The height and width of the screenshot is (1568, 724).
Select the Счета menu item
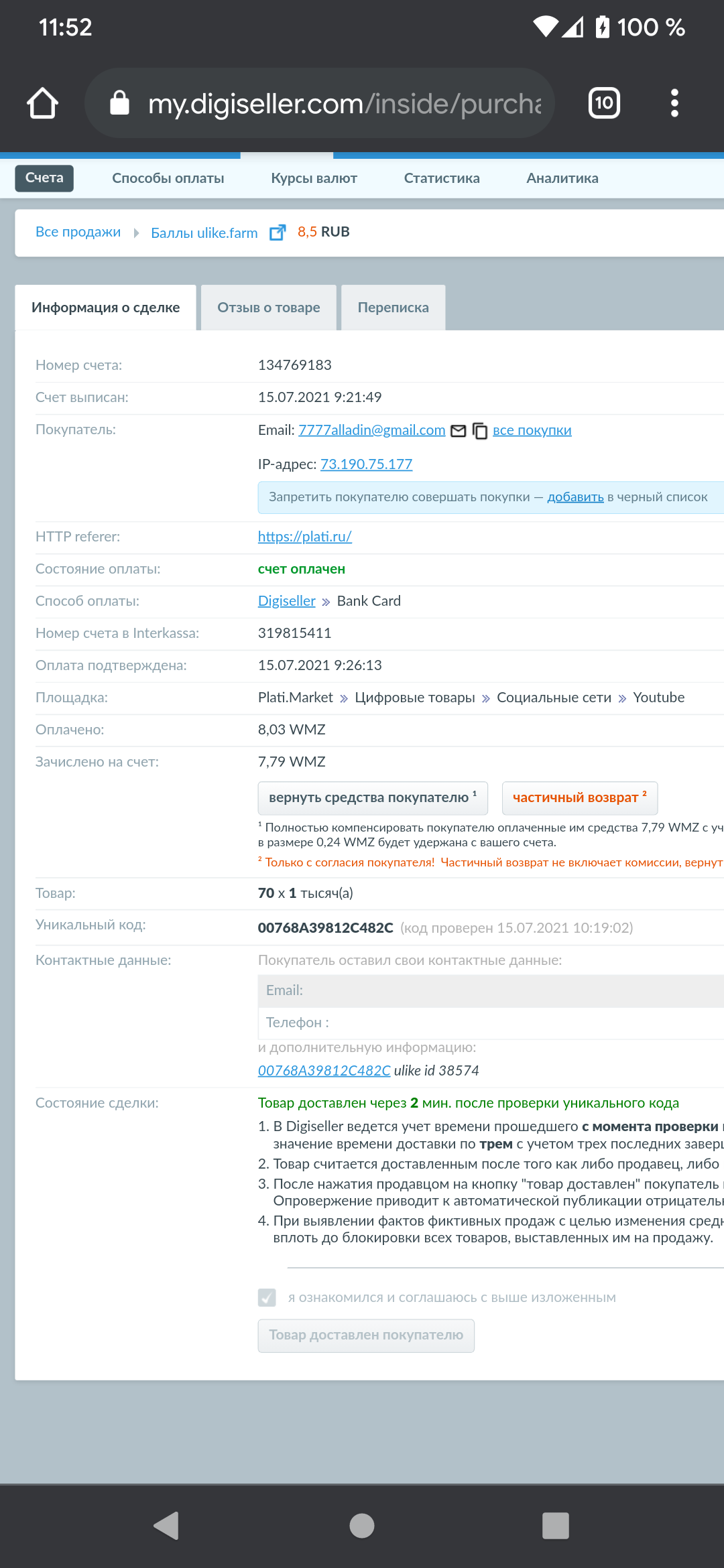pyautogui.click(x=44, y=178)
